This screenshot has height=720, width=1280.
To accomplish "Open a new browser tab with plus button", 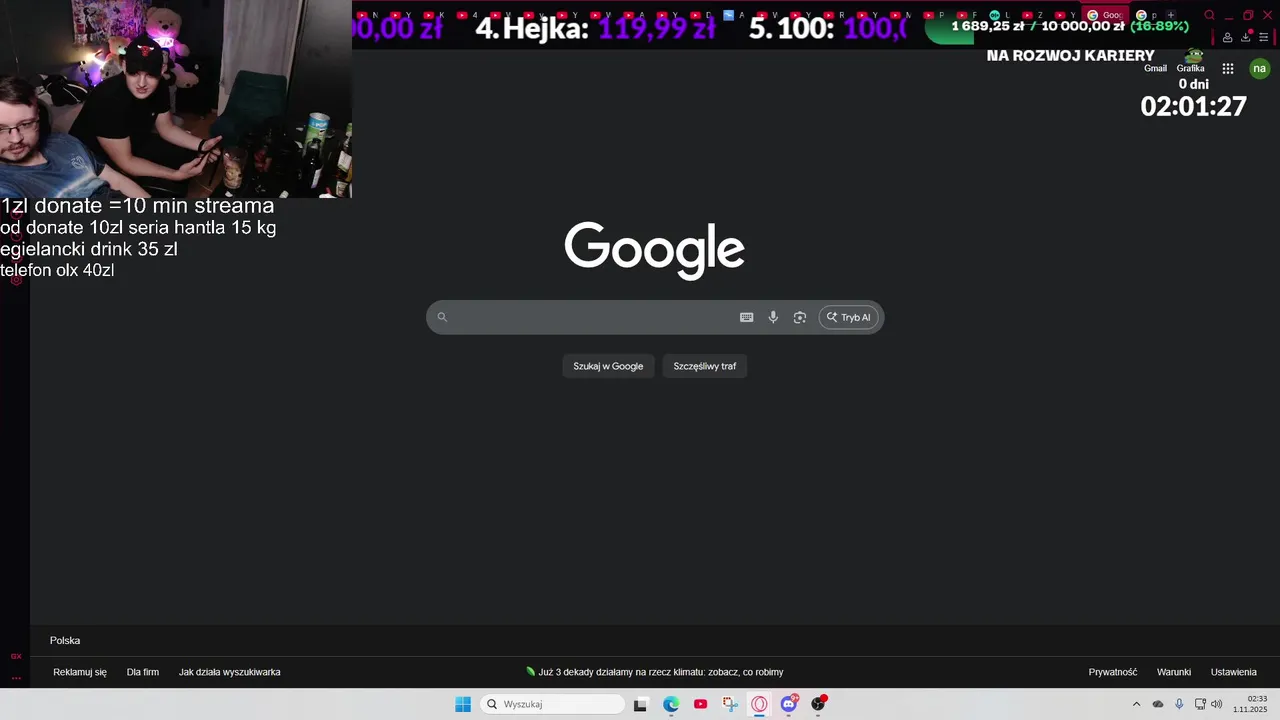I will click(x=1171, y=15).
